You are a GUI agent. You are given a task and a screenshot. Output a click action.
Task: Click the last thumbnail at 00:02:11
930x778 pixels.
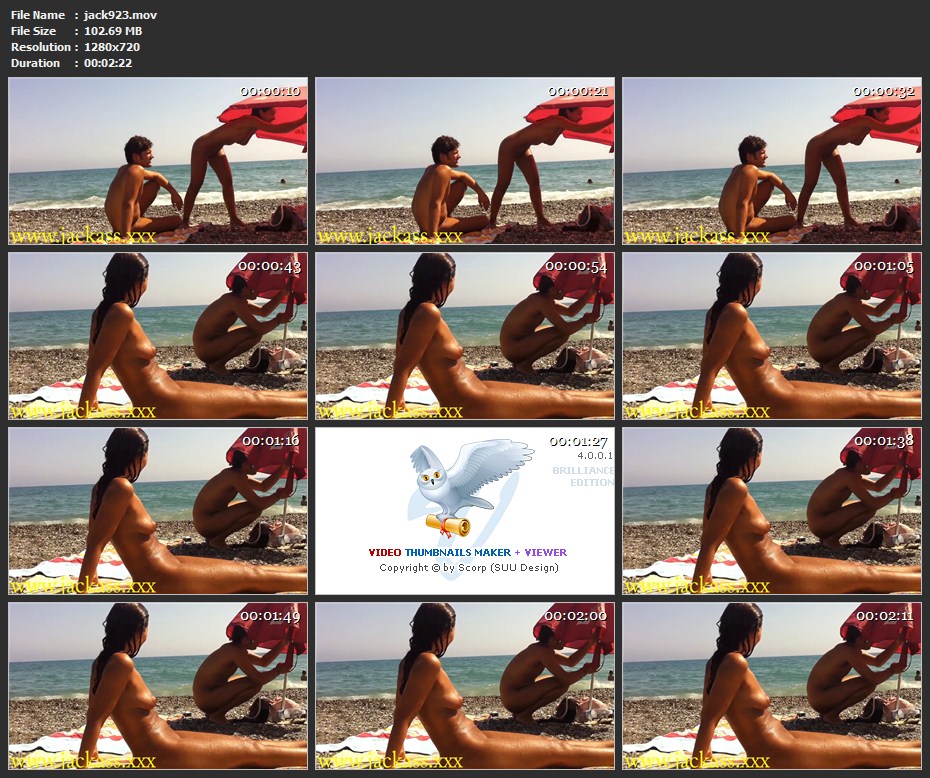(772, 686)
